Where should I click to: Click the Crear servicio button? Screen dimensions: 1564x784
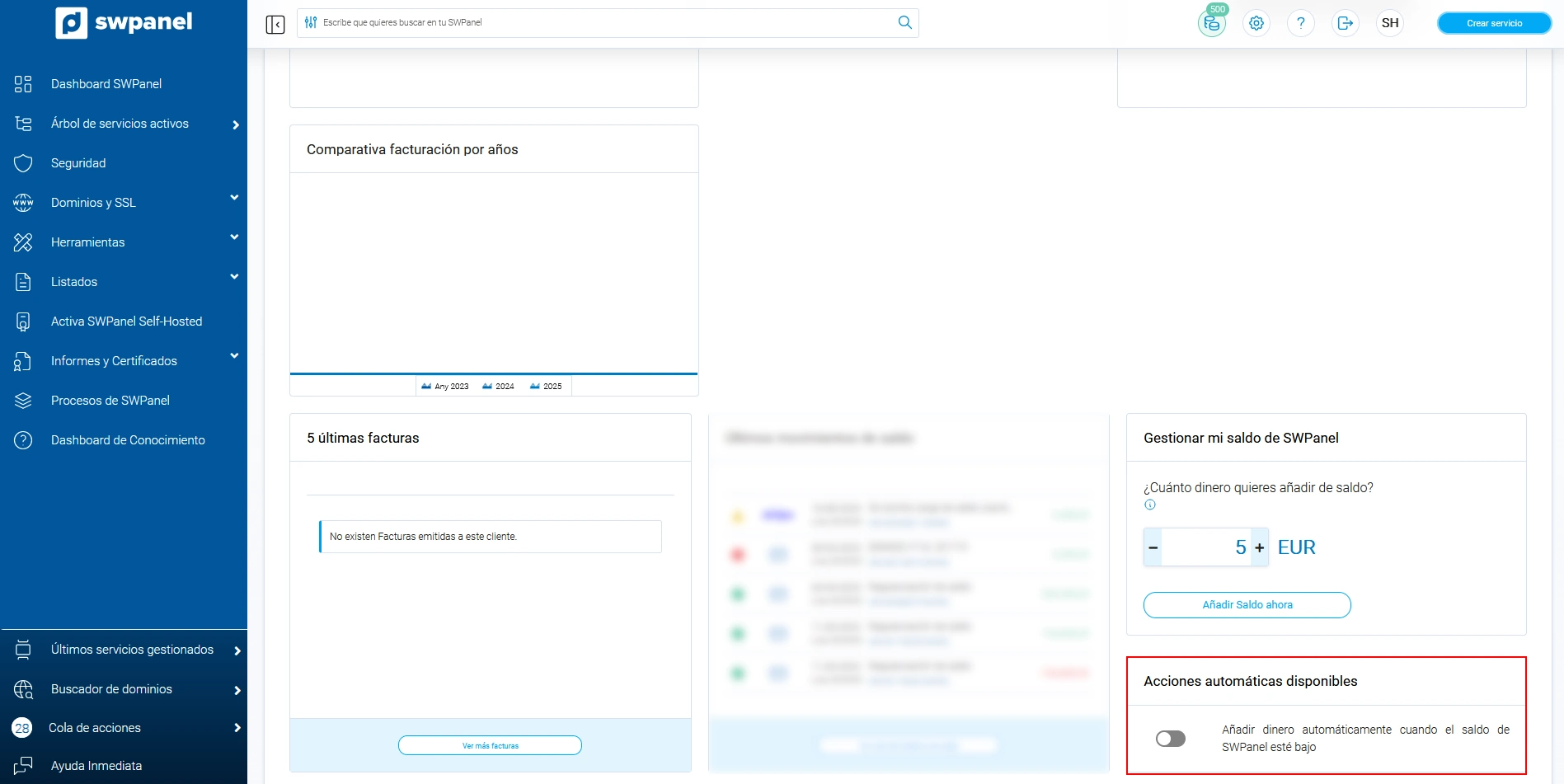[x=1493, y=23]
